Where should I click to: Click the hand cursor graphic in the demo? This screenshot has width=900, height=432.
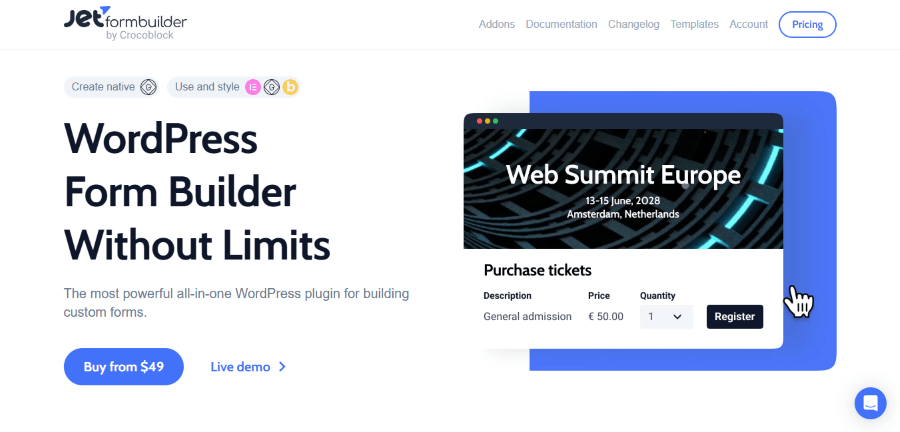coord(798,301)
